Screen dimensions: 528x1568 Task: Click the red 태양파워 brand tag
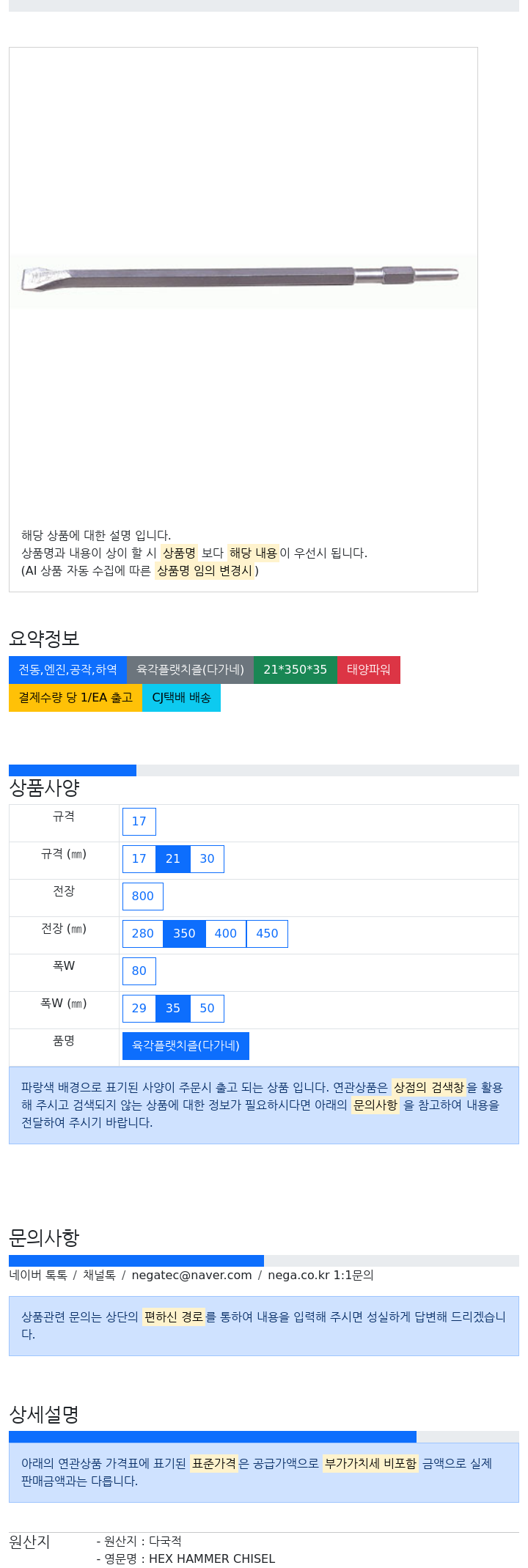(x=368, y=670)
